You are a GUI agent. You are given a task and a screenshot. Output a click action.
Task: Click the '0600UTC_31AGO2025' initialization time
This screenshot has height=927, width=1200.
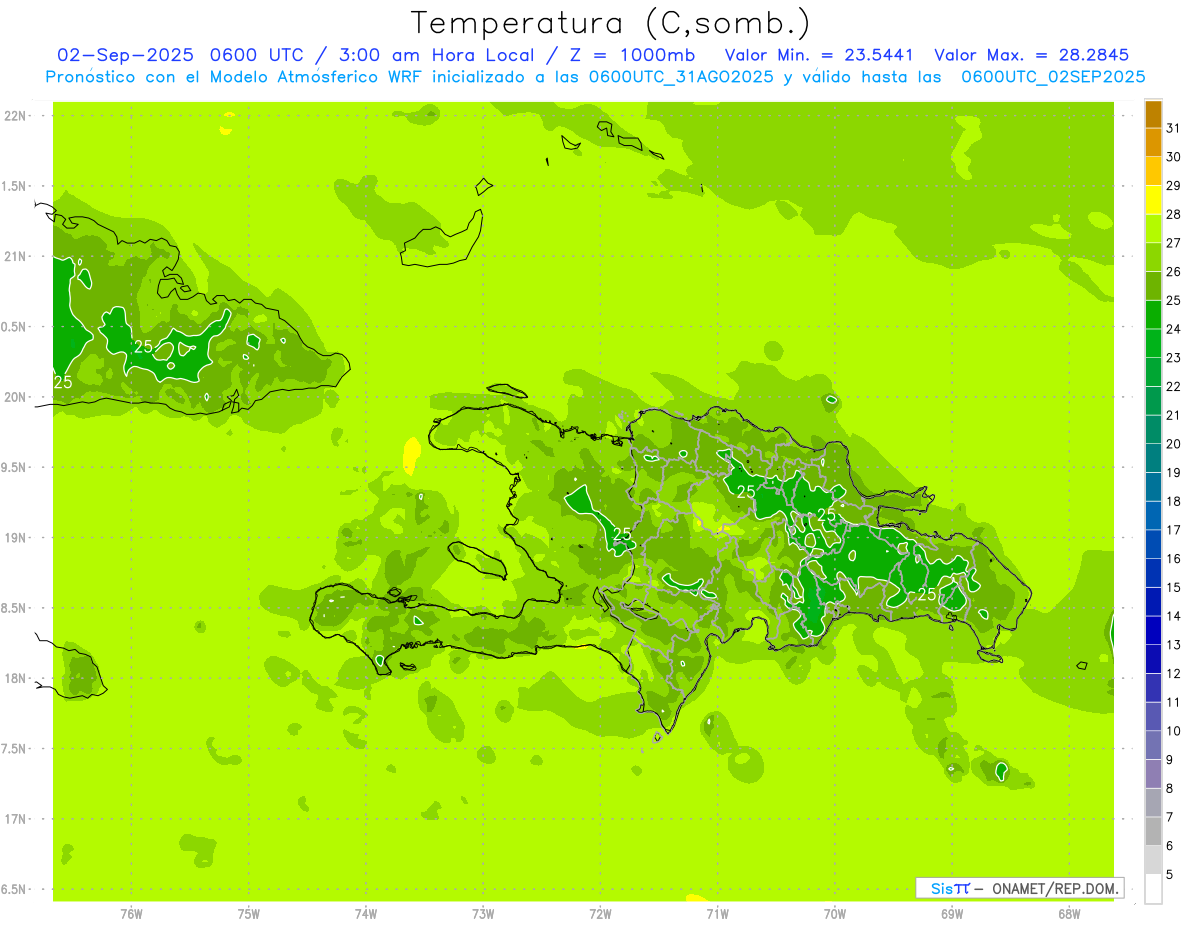pos(681,77)
